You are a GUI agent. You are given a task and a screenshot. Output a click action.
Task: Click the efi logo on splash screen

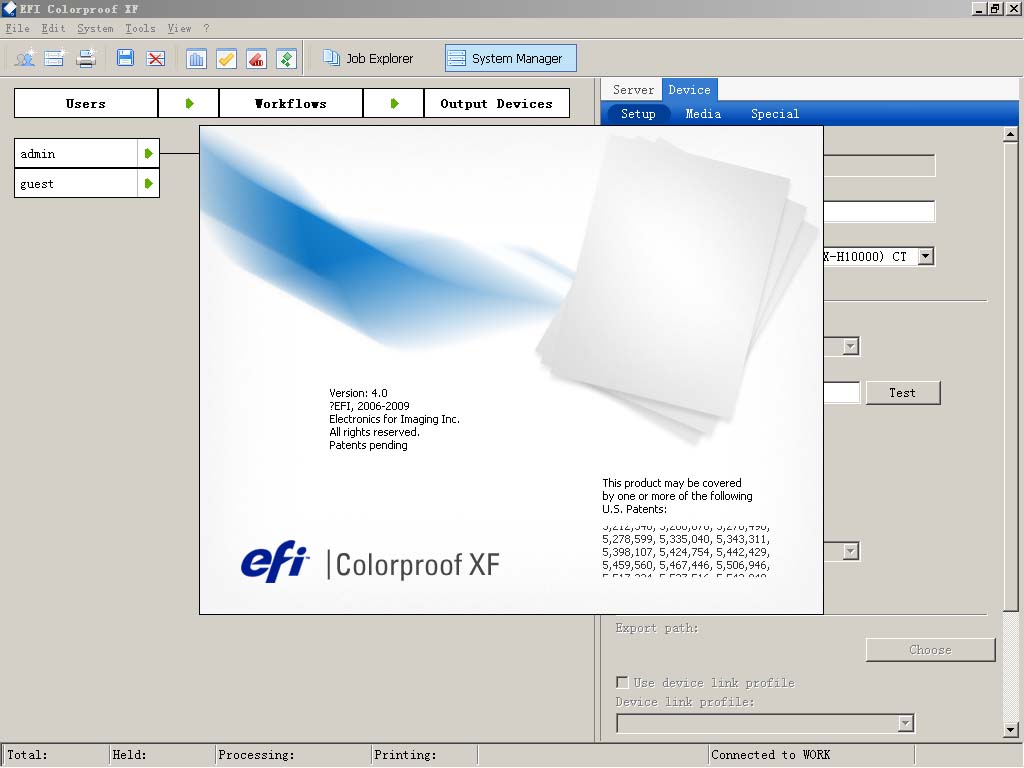[275, 561]
